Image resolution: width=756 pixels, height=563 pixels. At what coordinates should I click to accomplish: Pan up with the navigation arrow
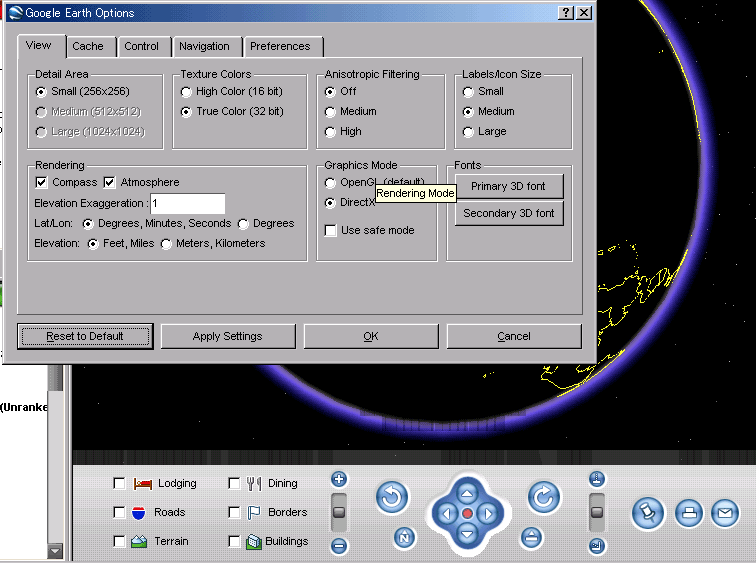click(467, 494)
